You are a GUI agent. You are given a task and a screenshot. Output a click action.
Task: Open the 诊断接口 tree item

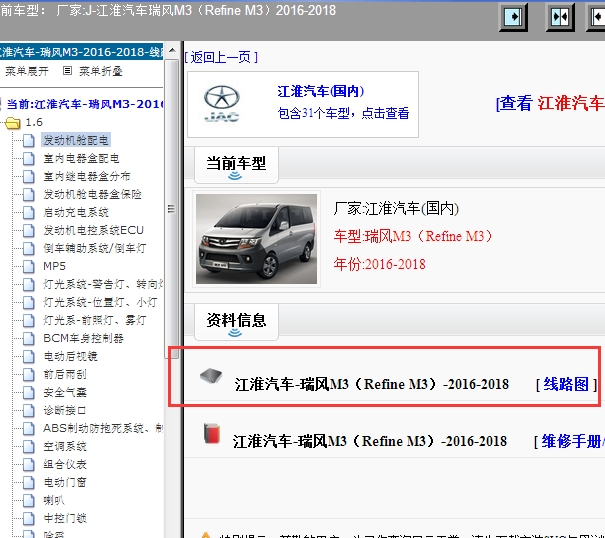coord(65,410)
